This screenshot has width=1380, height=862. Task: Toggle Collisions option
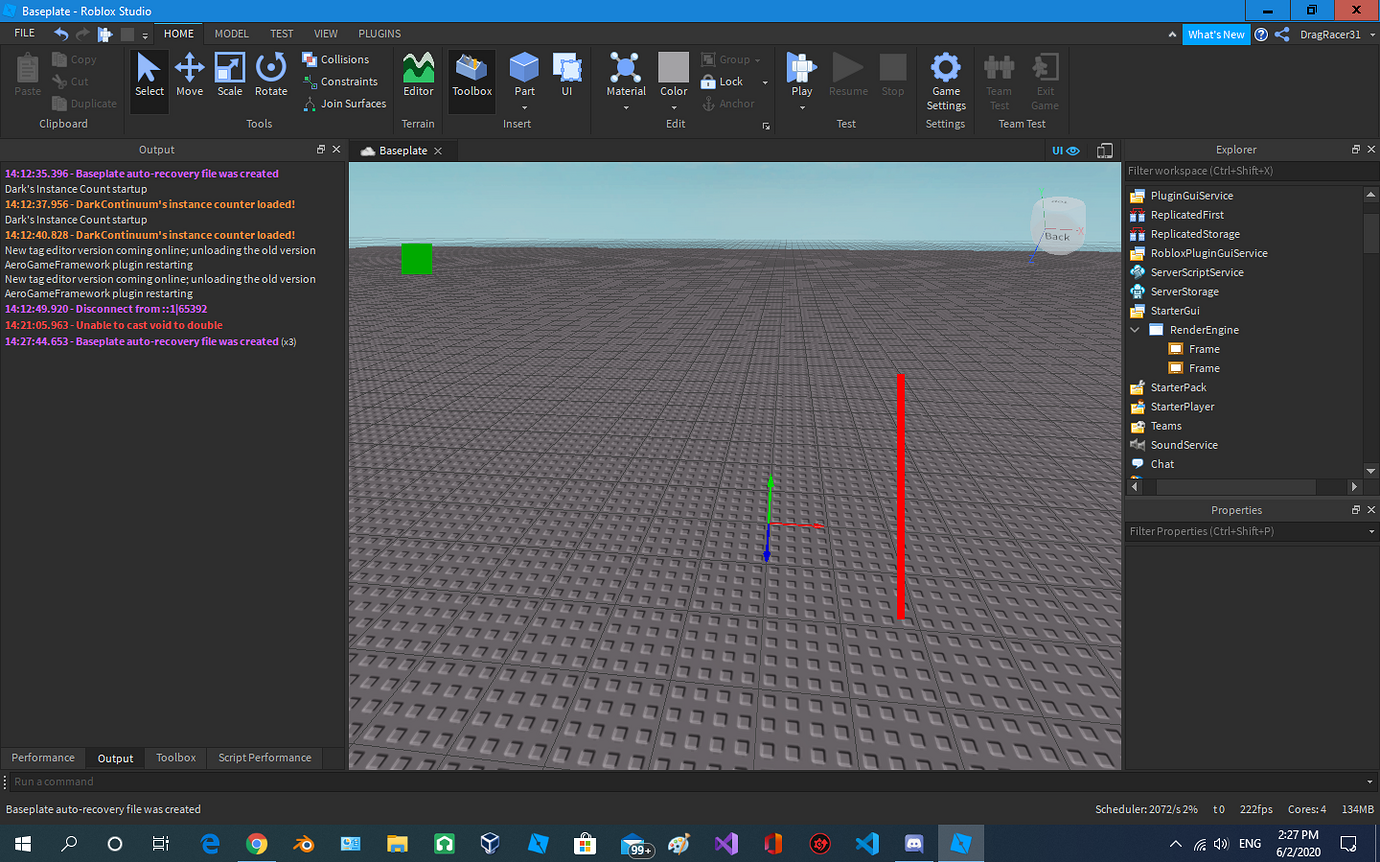(x=336, y=60)
